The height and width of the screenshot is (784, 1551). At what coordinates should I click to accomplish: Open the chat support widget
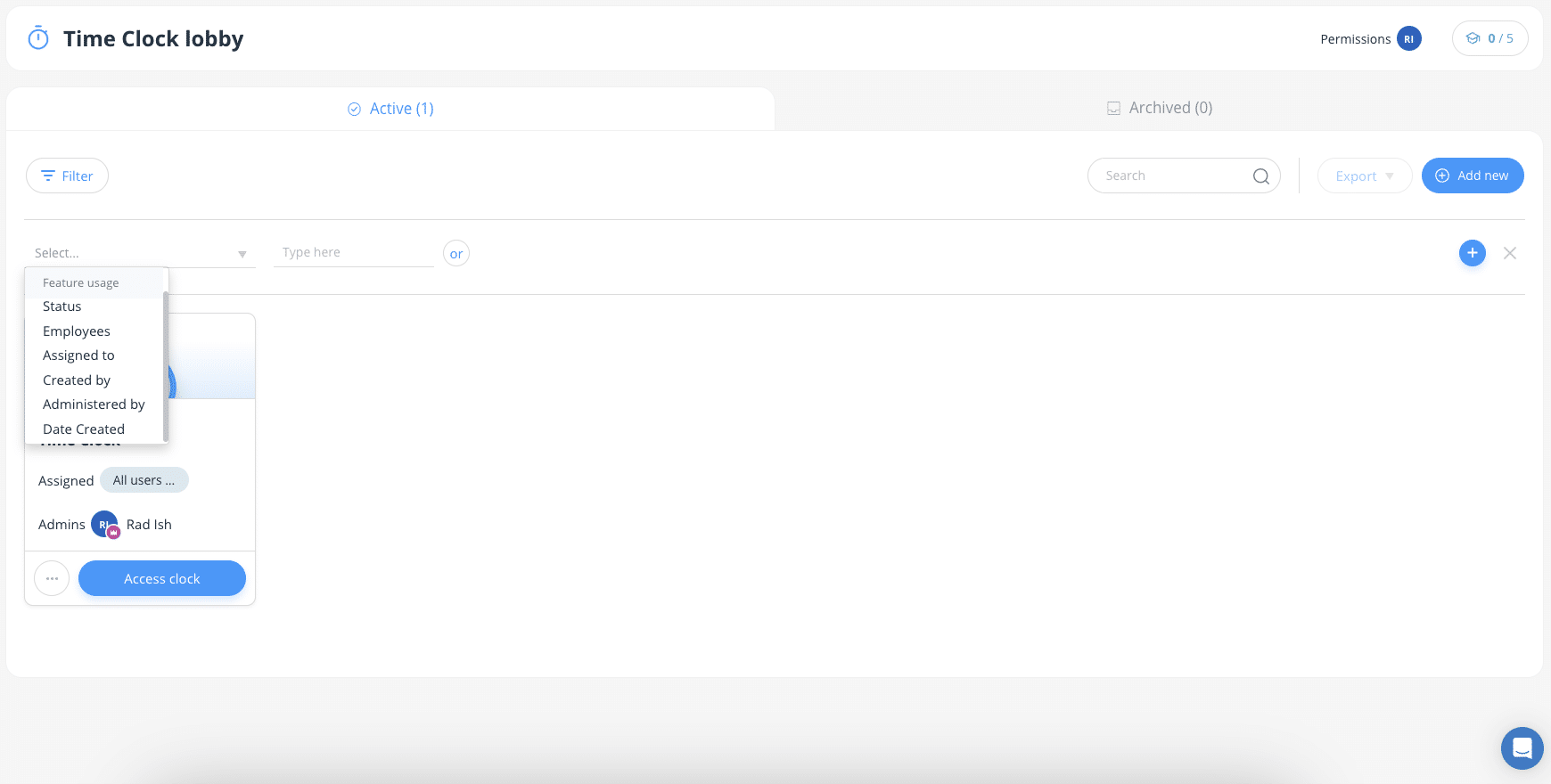[1522, 748]
